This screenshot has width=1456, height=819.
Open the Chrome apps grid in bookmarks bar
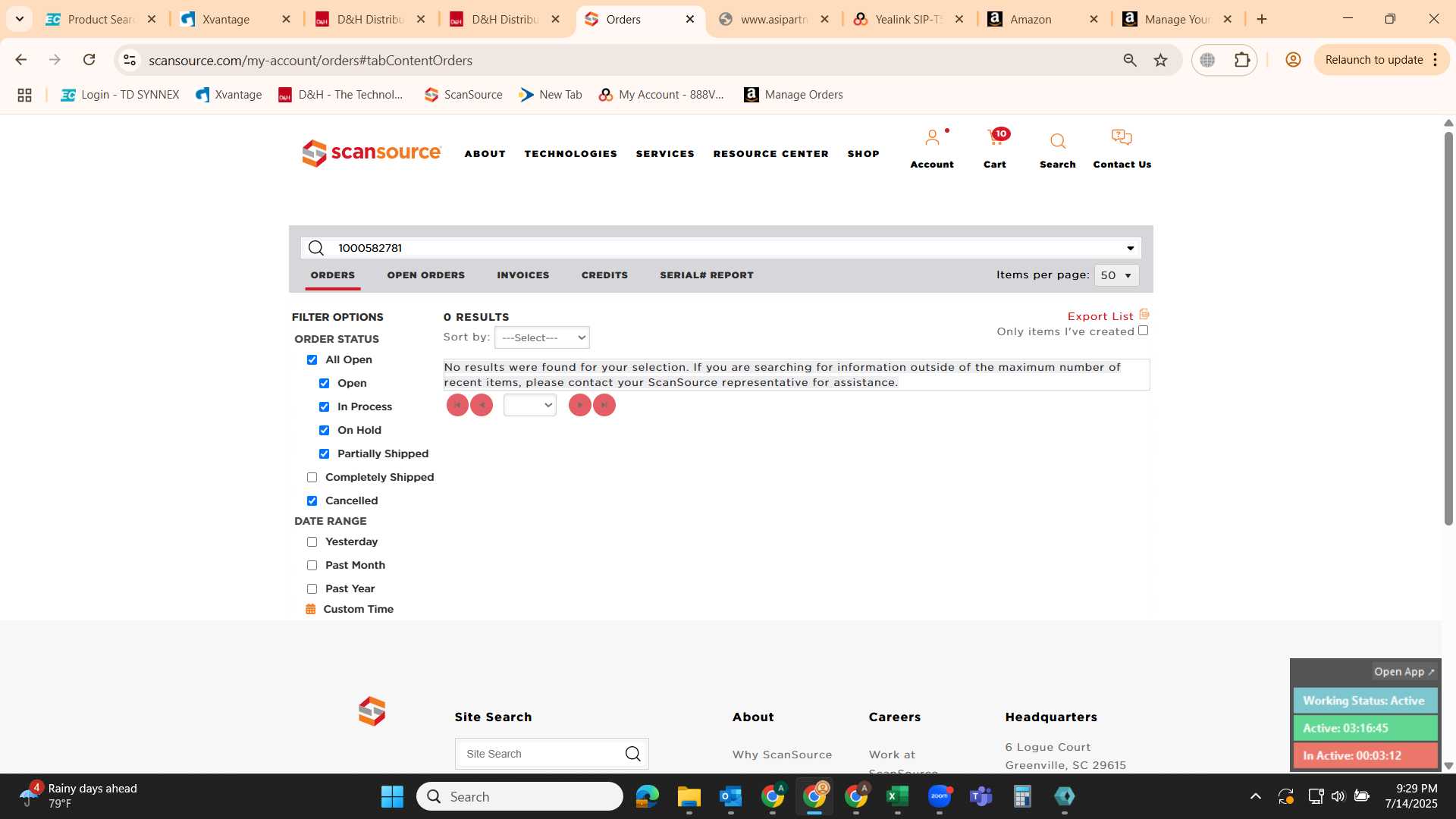pyautogui.click(x=24, y=95)
